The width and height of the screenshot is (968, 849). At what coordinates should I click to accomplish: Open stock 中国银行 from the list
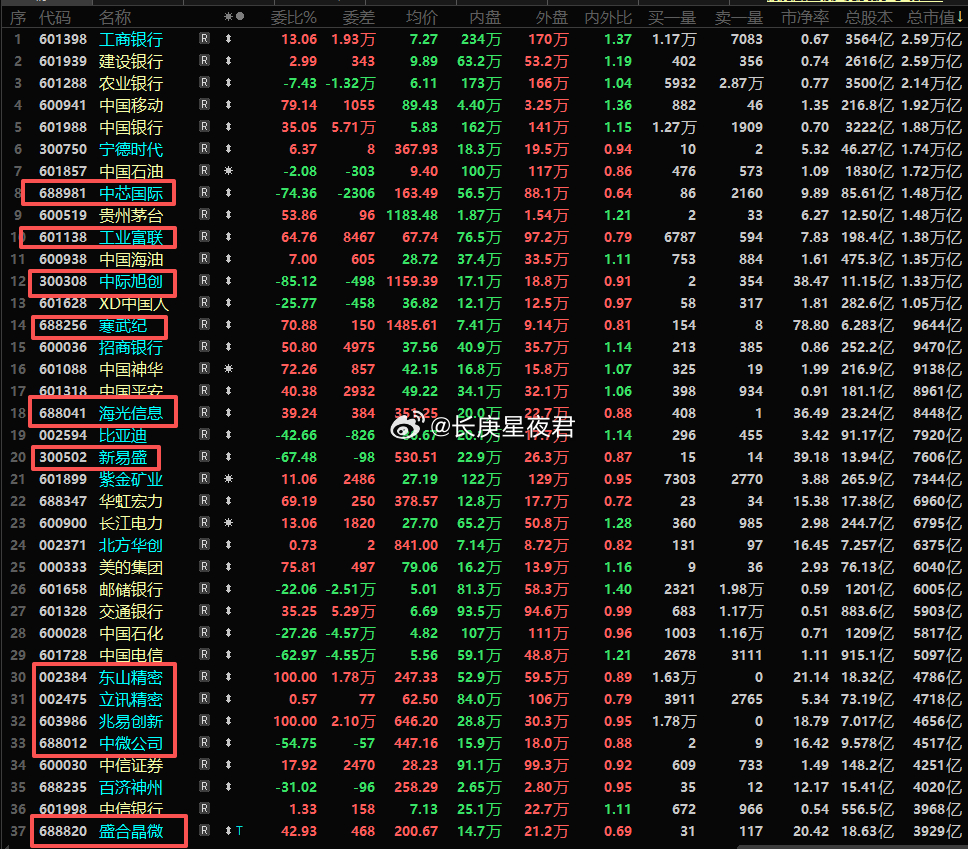pyautogui.click(x=131, y=127)
